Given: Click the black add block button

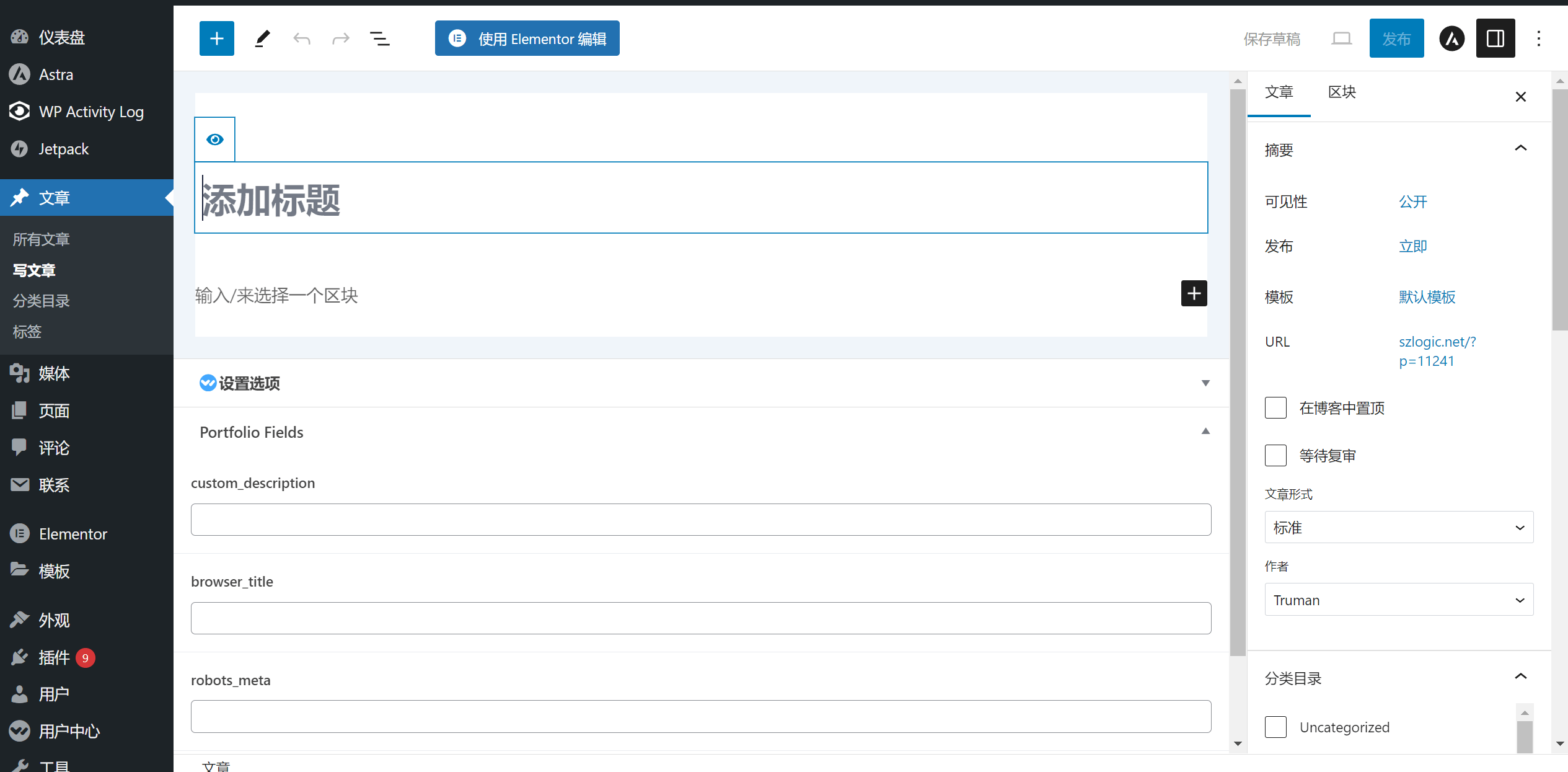Looking at the screenshot, I should coord(1194,293).
